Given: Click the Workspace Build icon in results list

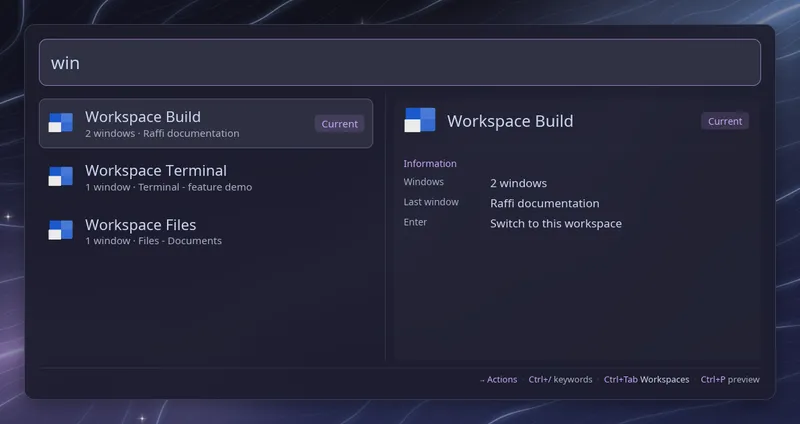Looking at the screenshot, I should (61, 123).
